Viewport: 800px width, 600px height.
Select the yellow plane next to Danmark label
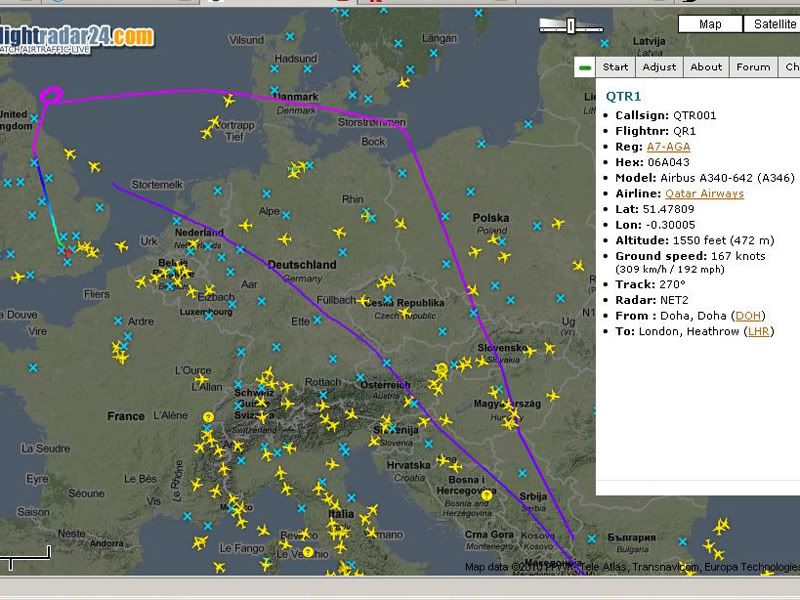tap(229, 100)
